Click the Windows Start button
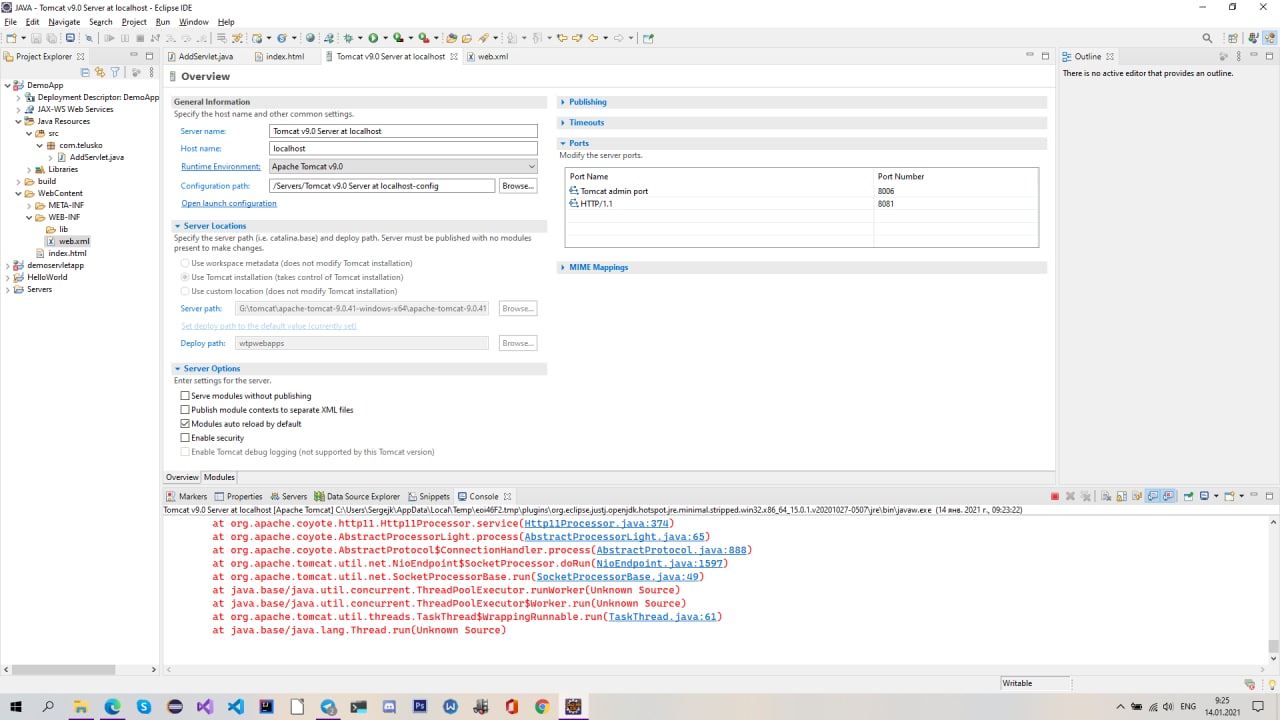The height and width of the screenshot is (720, 1280). click(17, 706)
